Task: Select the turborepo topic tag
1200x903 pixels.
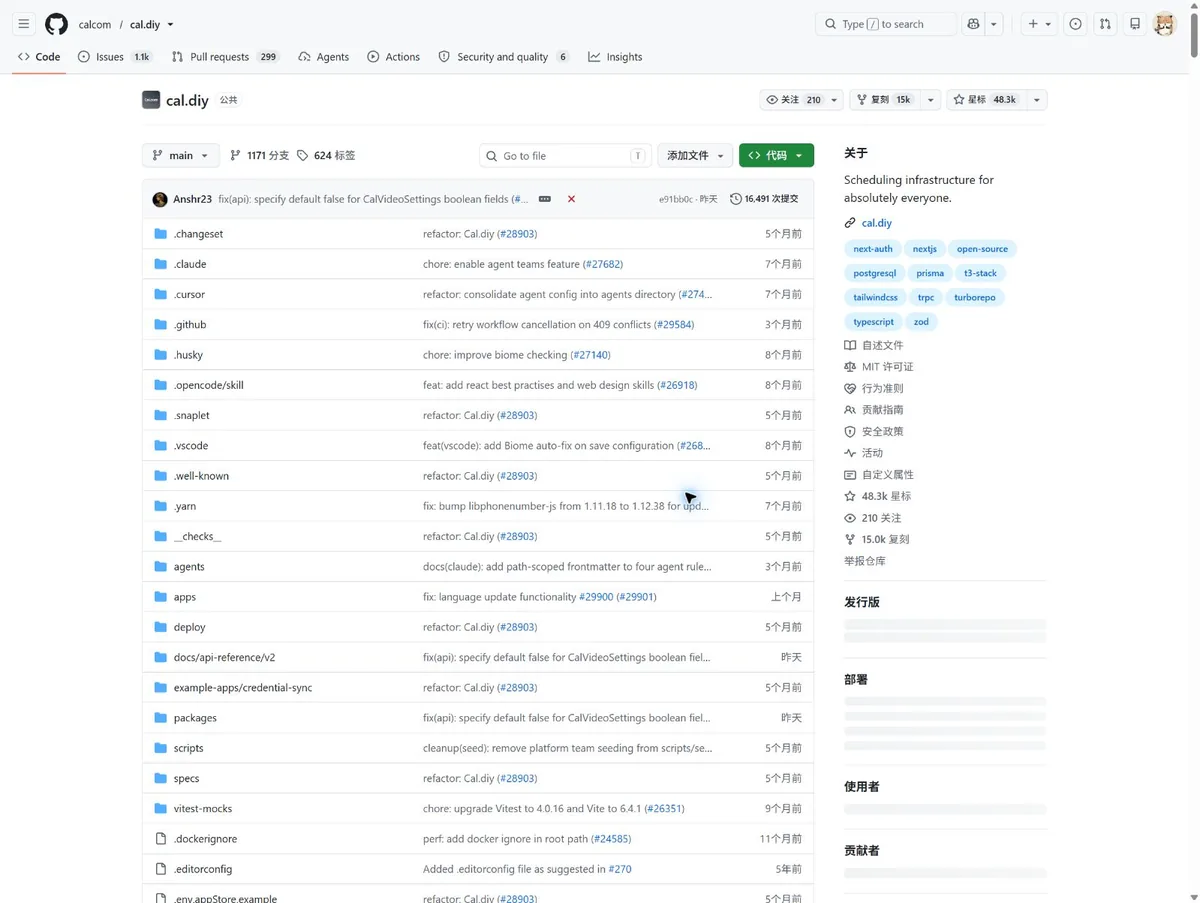Action: pos(974,297)
